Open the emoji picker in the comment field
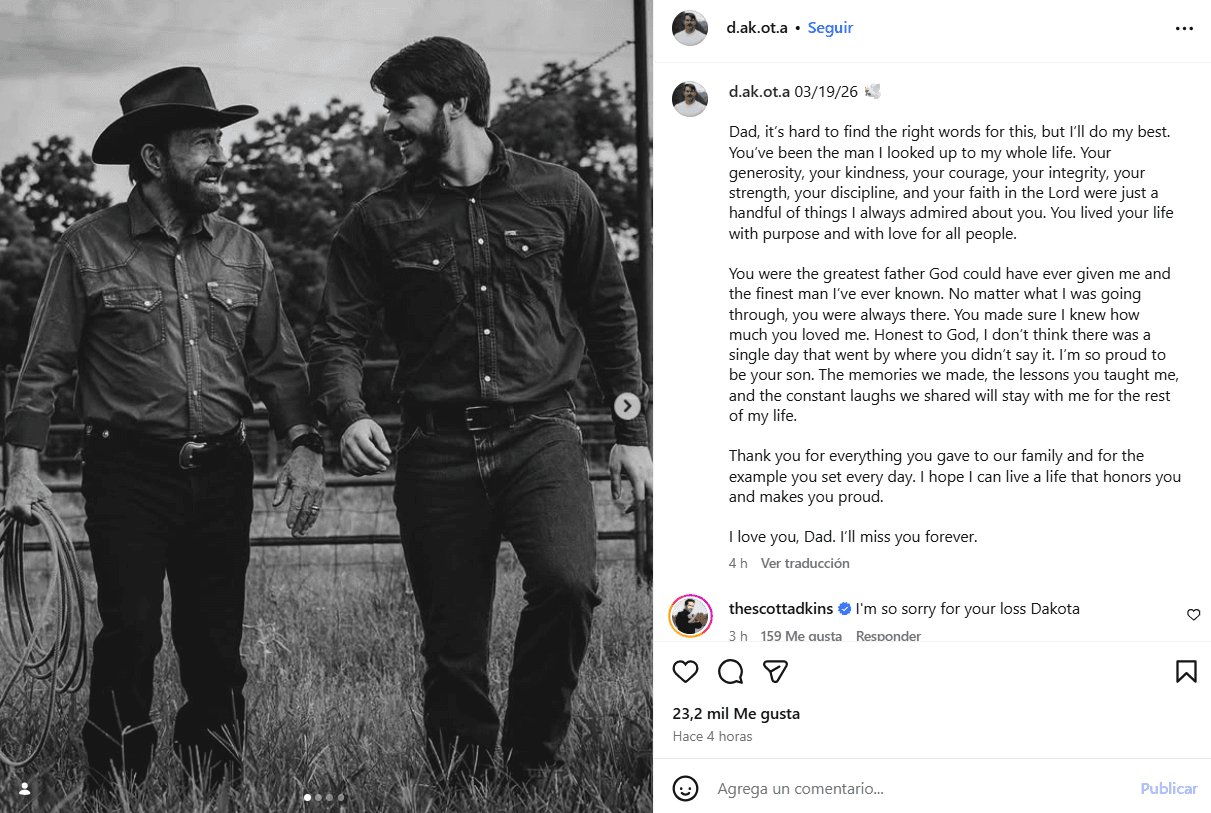1211x813 pixels. click(x=685, y=789)
